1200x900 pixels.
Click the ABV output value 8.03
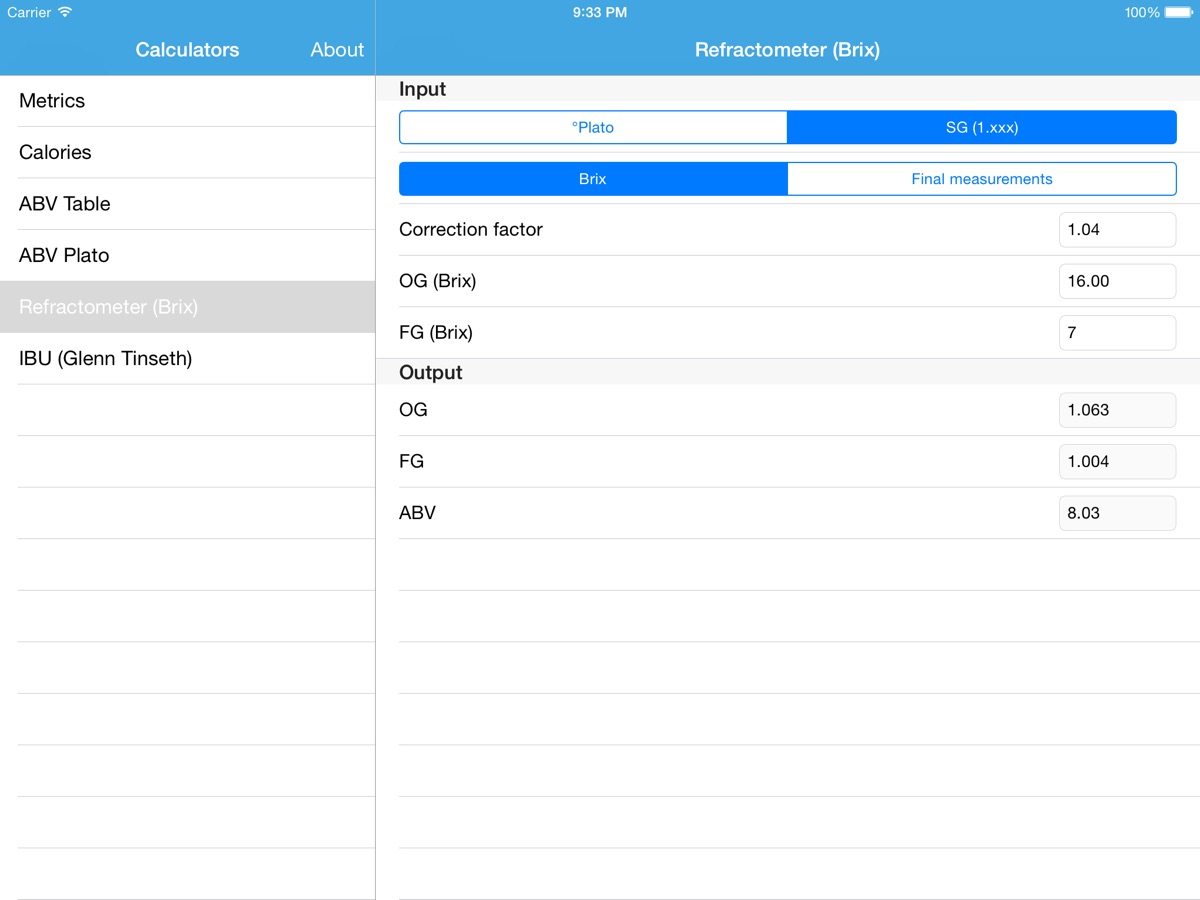pyautogui.click(x=1117, y=513)
